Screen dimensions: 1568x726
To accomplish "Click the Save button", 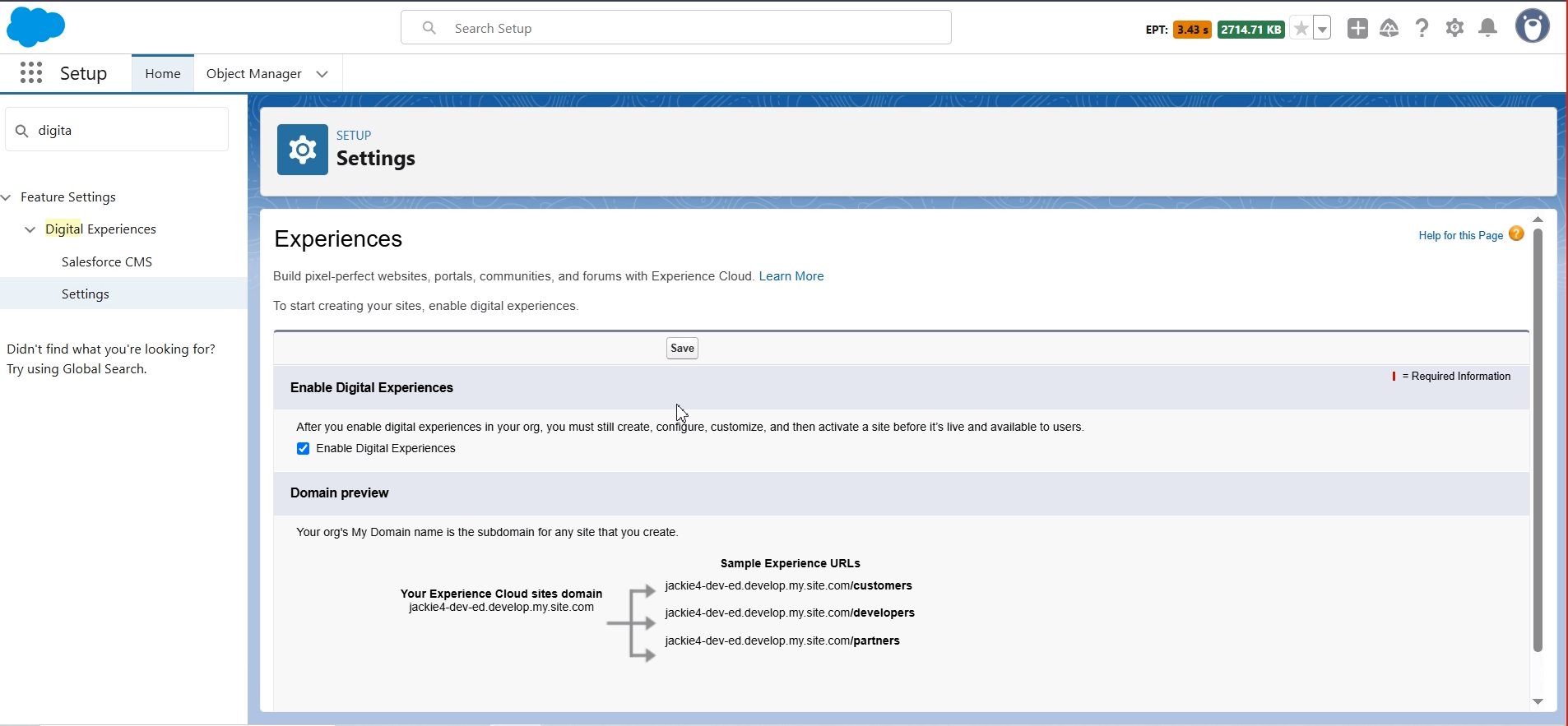I will click(x=682, y=349).
